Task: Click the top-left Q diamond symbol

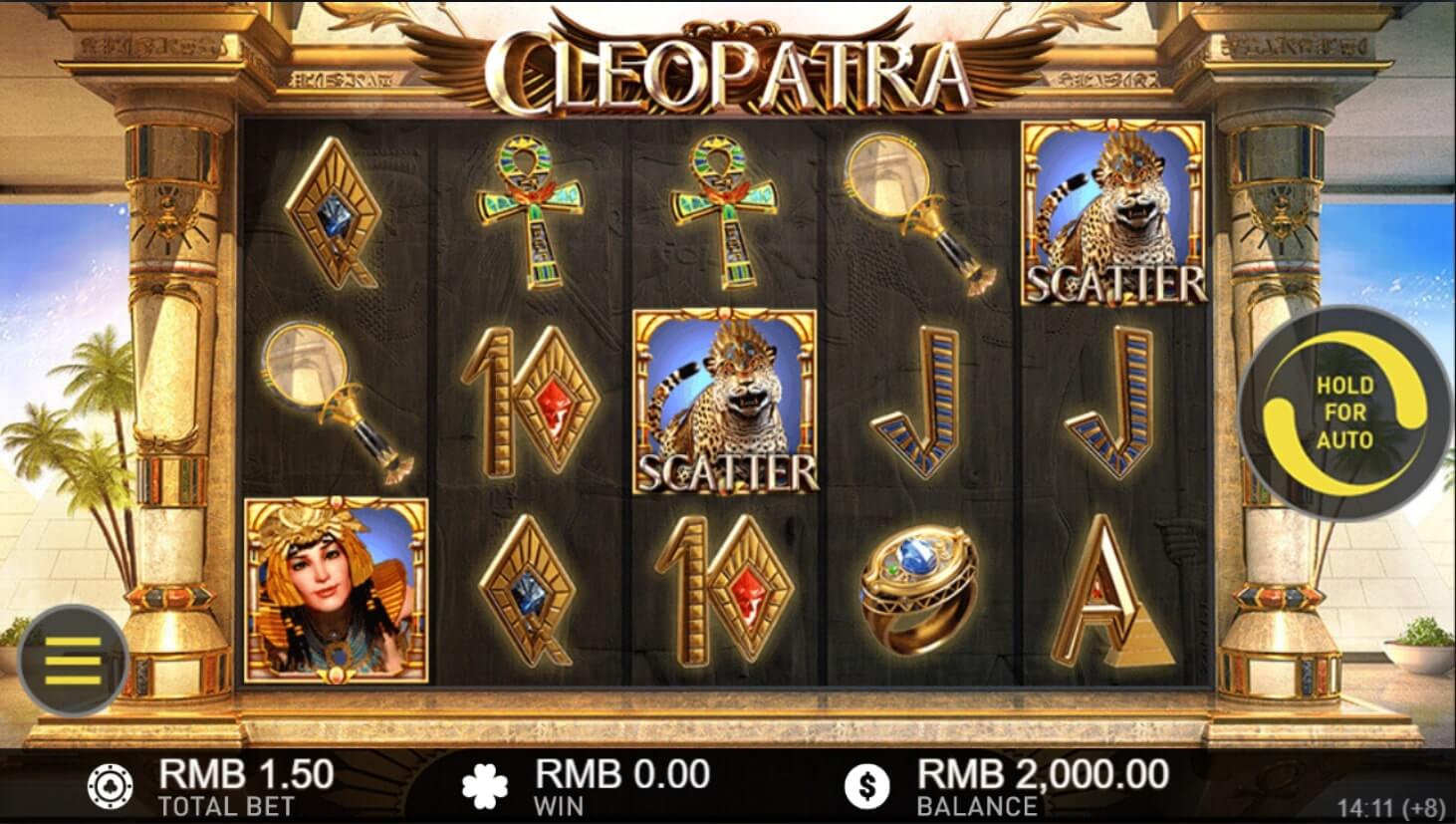Action: (x=336, y=212)
